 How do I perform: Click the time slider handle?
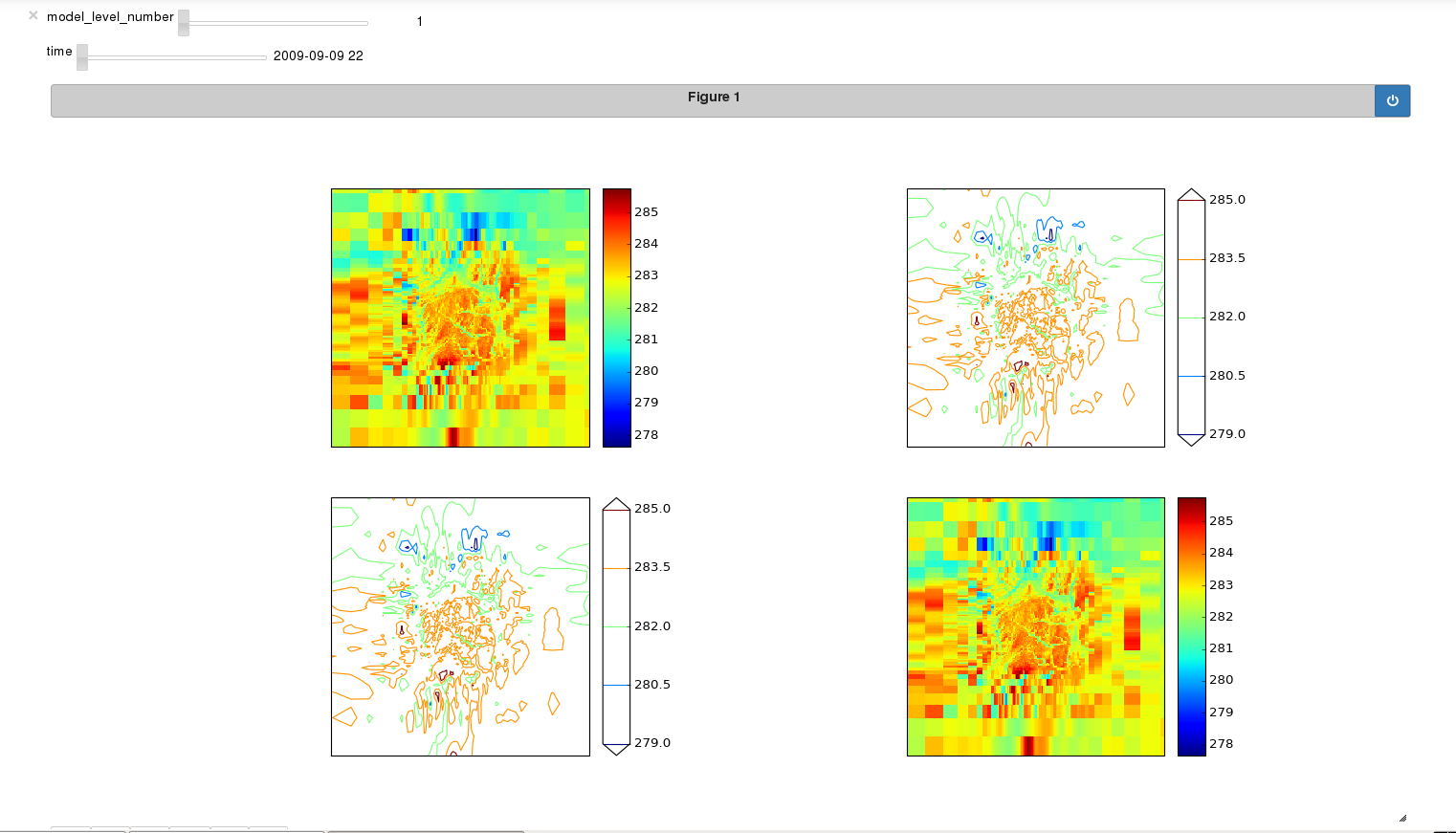82,57
